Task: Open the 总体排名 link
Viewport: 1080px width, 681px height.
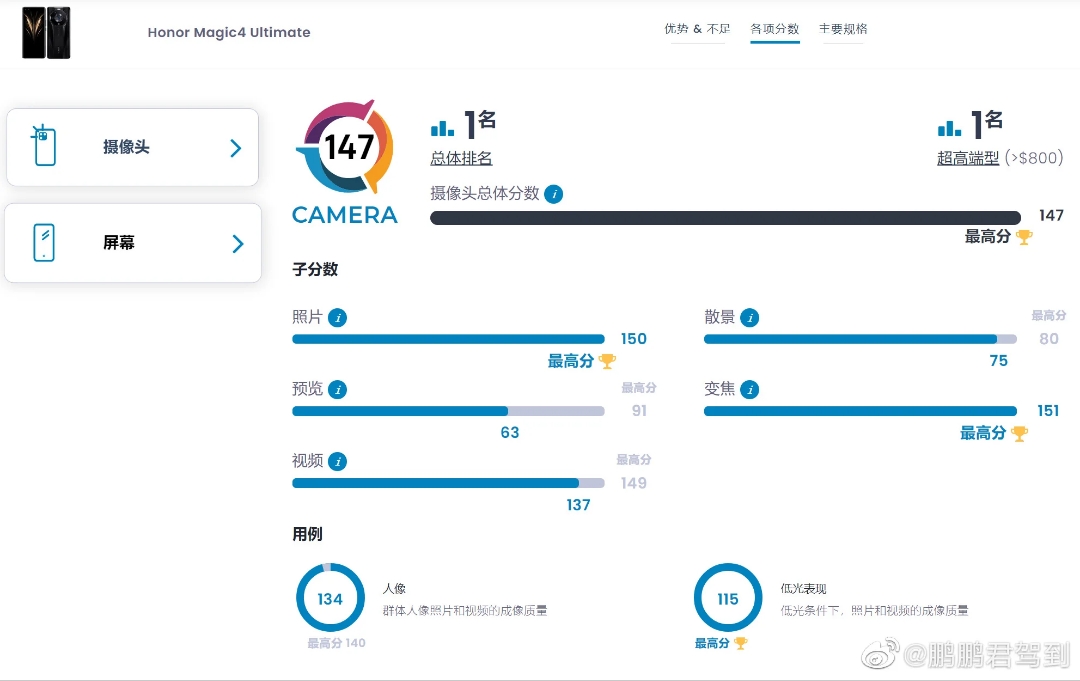Action: 461,158
